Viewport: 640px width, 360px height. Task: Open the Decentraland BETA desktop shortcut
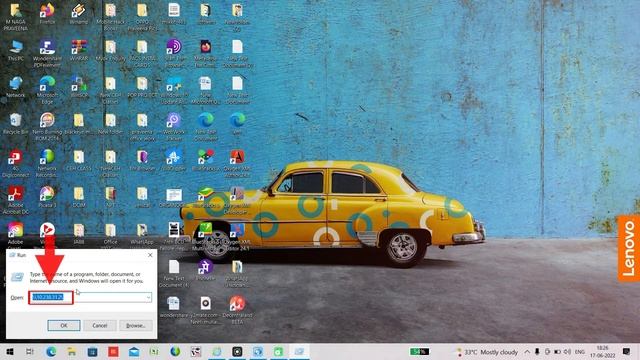pos(237,310)
